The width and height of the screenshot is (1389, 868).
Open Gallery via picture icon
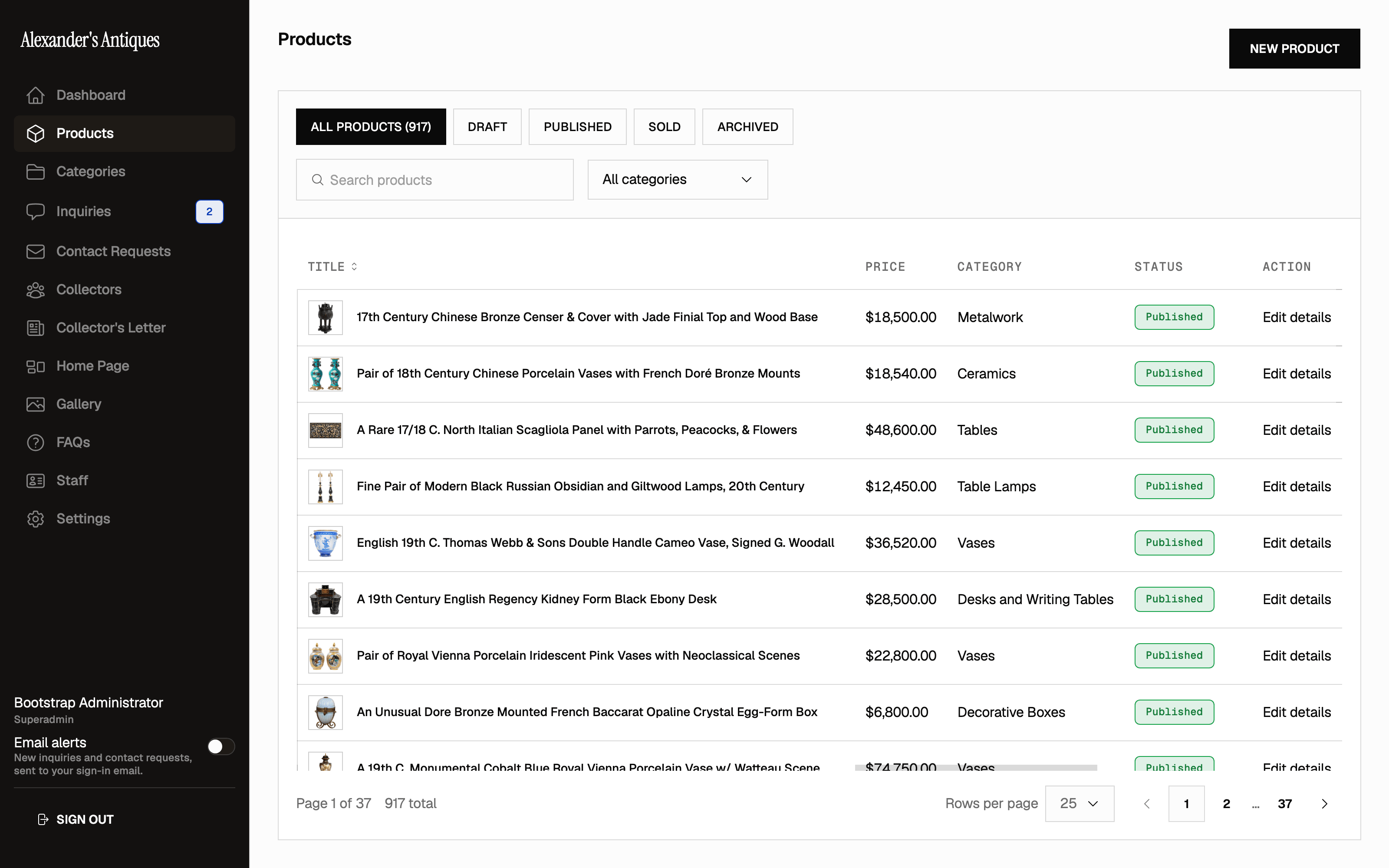[36, 404]
